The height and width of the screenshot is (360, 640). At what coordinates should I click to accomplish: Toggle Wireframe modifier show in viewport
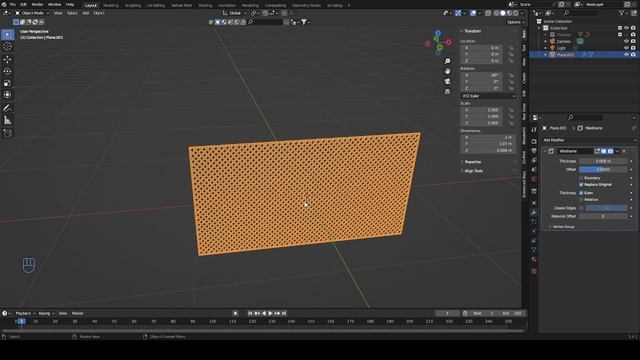(604, 151)
